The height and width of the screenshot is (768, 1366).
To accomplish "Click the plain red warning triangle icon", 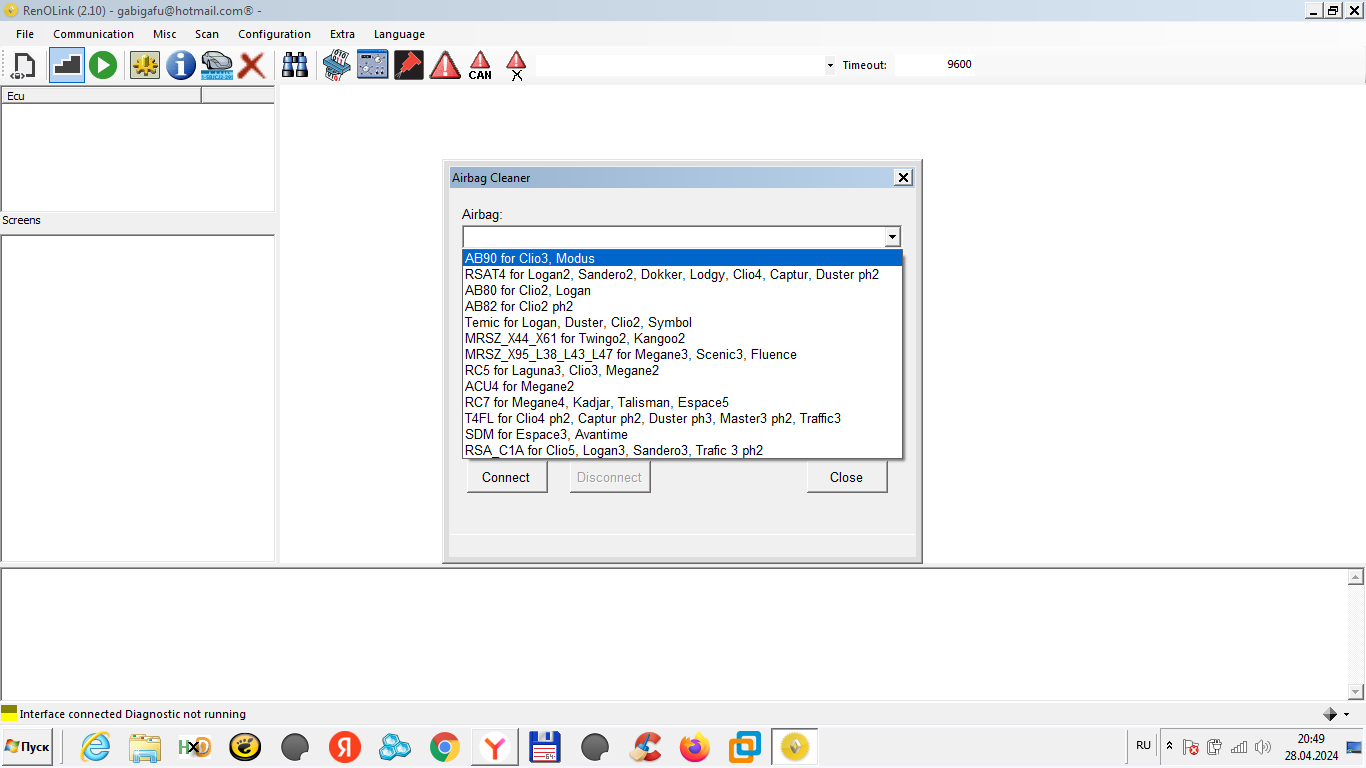I will (445, 66).
